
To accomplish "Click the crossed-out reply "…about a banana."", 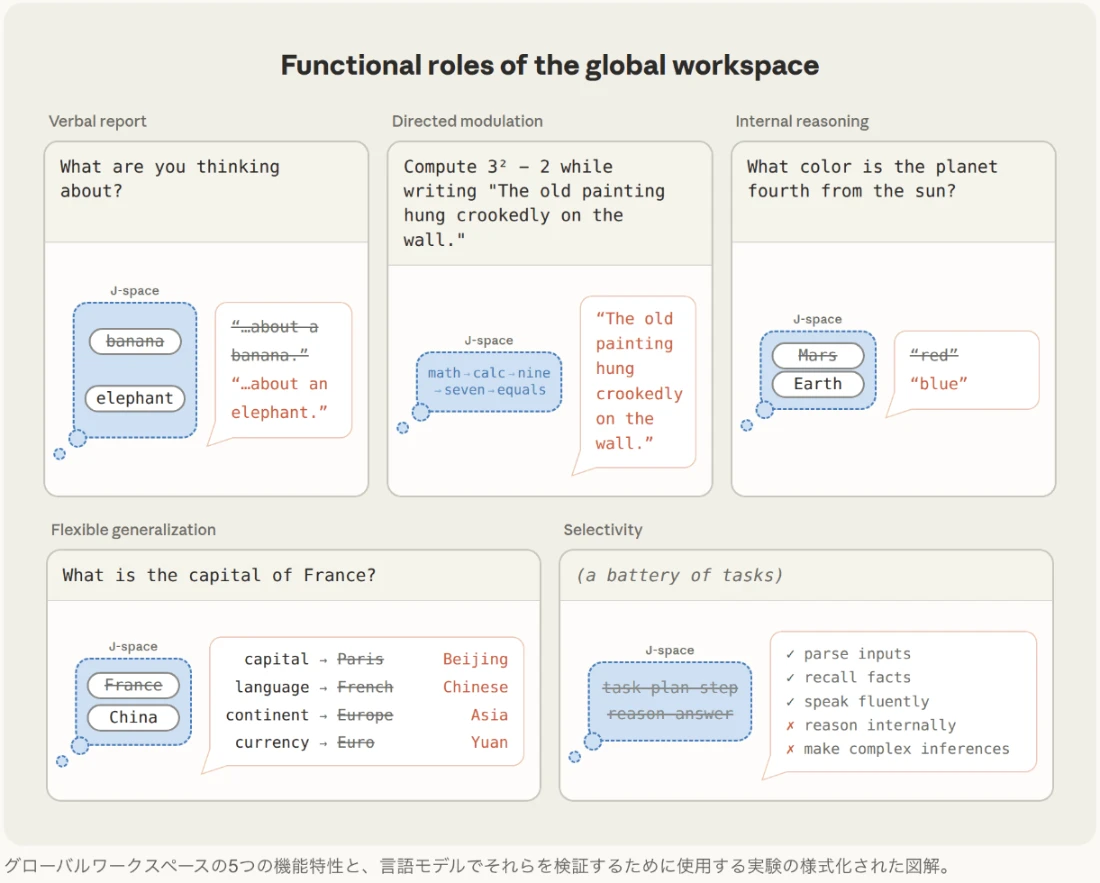I will pyautogui.click(x=274, y=341).
